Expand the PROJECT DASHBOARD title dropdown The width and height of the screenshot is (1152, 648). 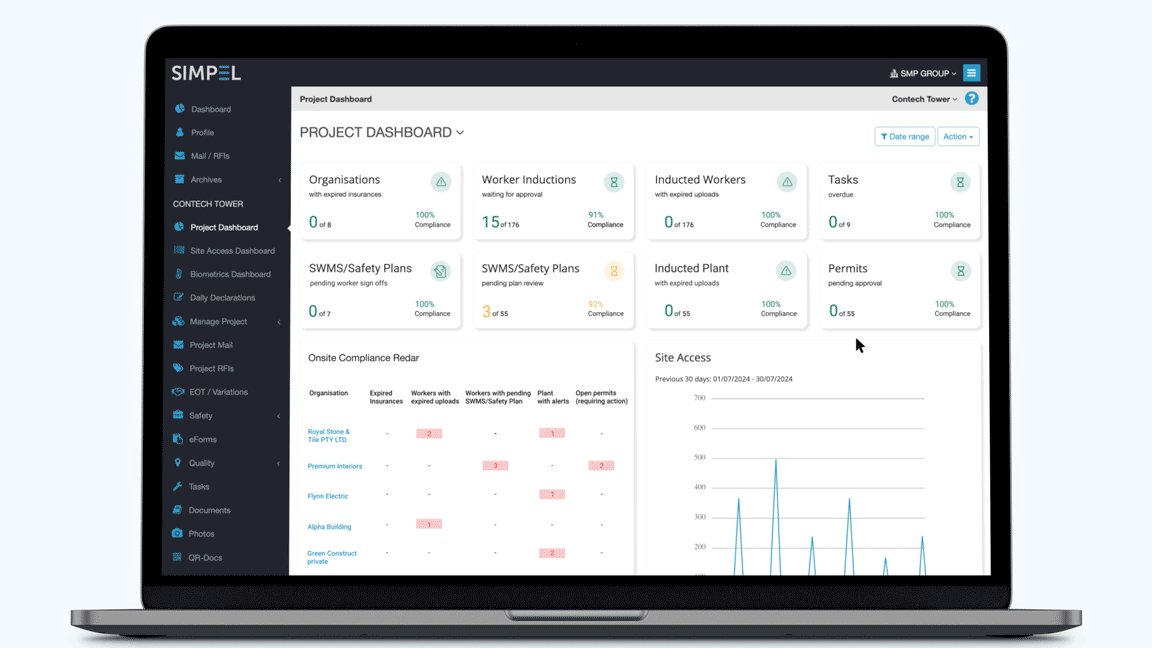tap(459, 132)
